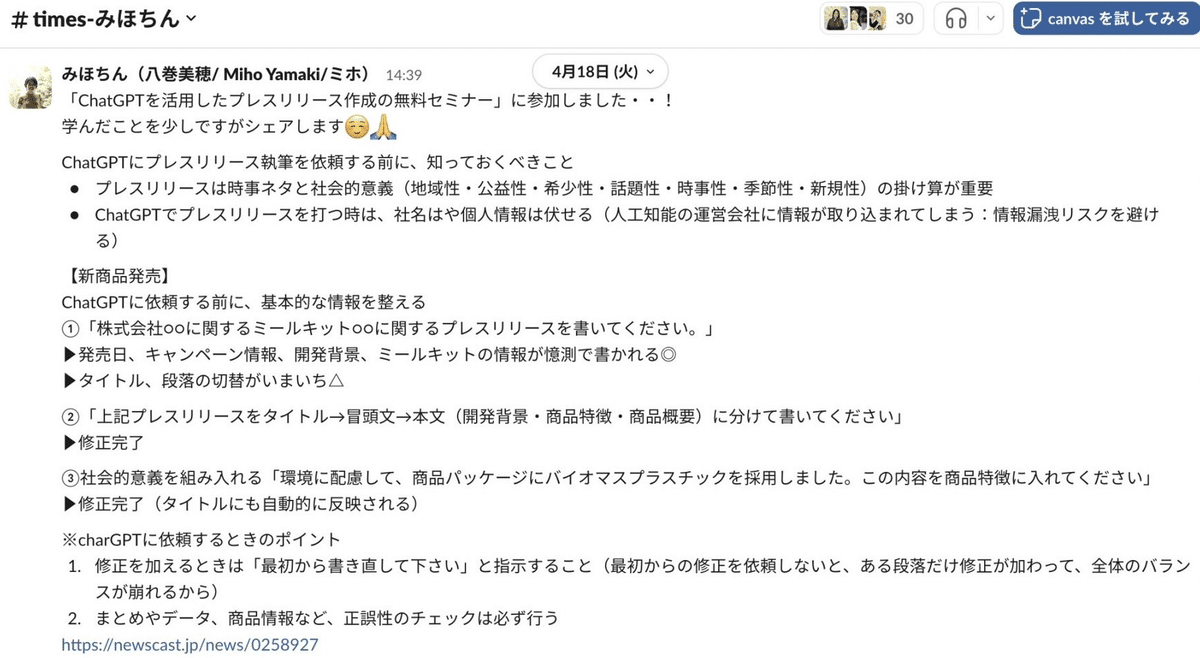The height and width of the screenshot is (658, 1200).
Task: Click the 【新商品発売】 heading in message
Action: point(114,275)
